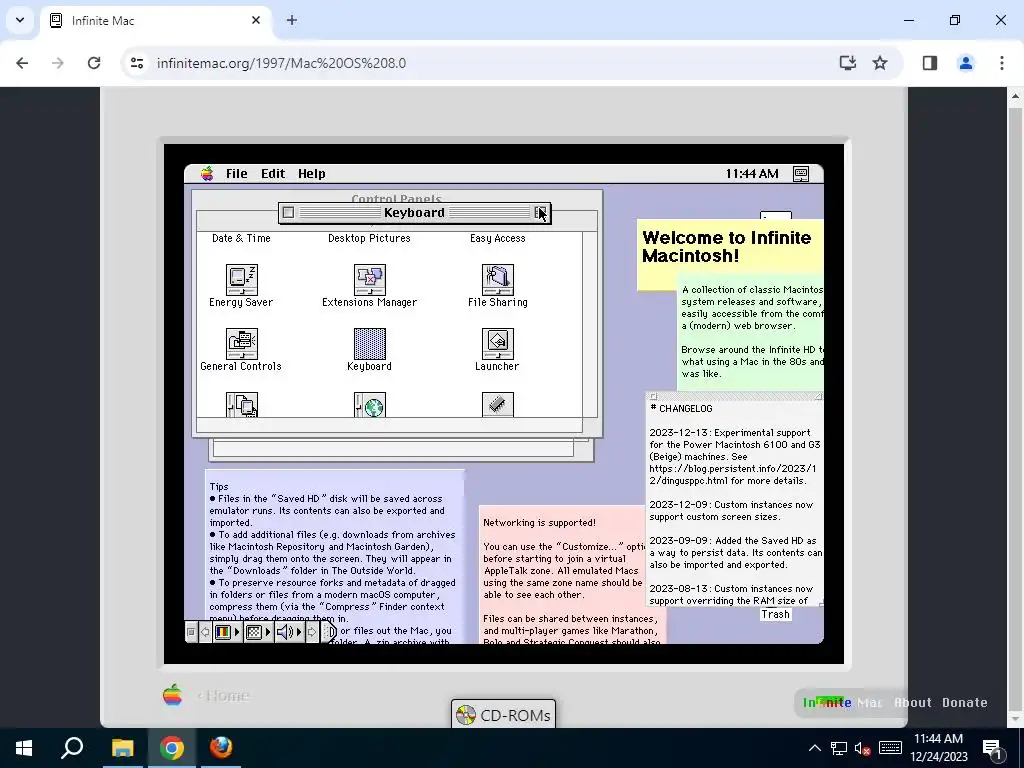
Task: Go back in Chrome
Action: [22, 63]
